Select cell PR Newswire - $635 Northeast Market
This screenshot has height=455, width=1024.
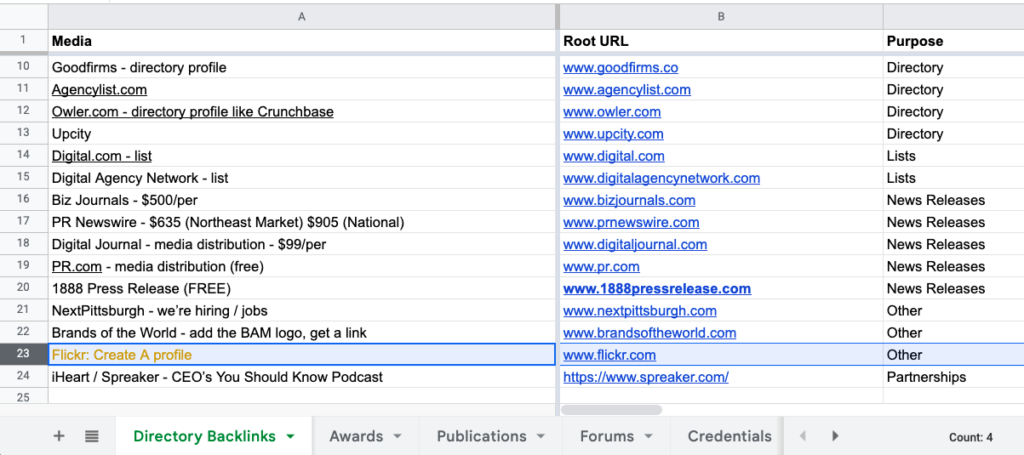pyautogui.click(x=302, y=223)
